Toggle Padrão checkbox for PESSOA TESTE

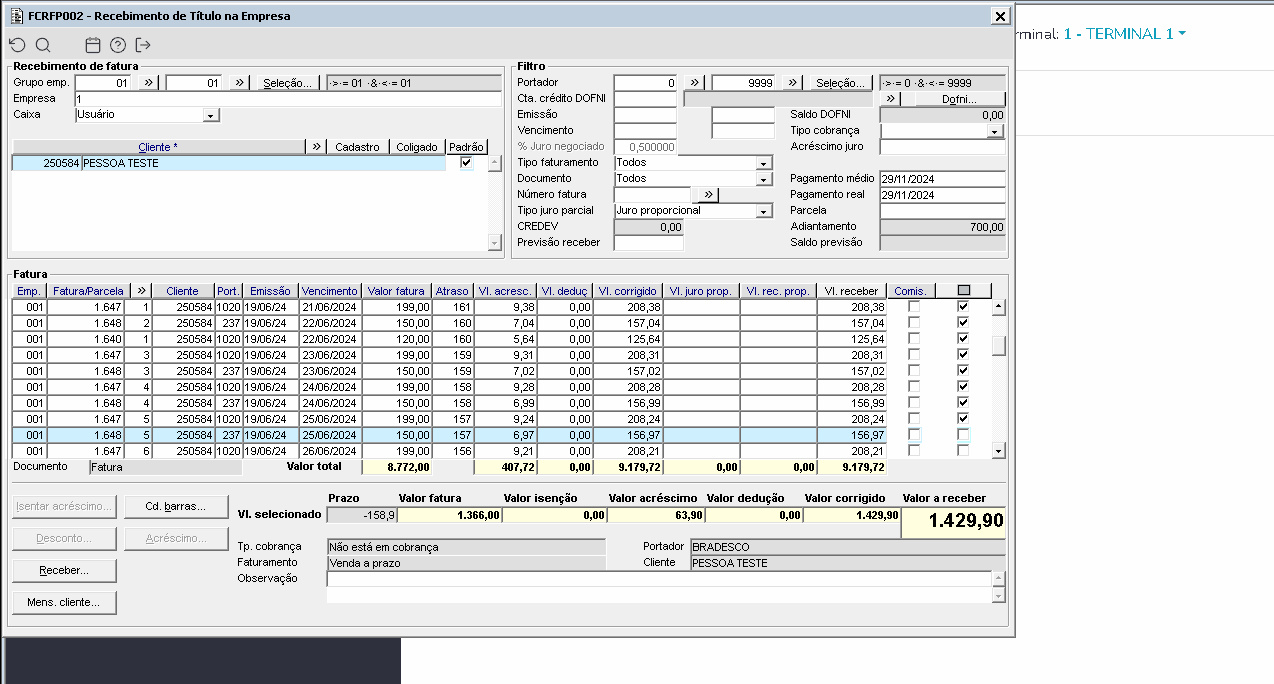click(466, 163)
